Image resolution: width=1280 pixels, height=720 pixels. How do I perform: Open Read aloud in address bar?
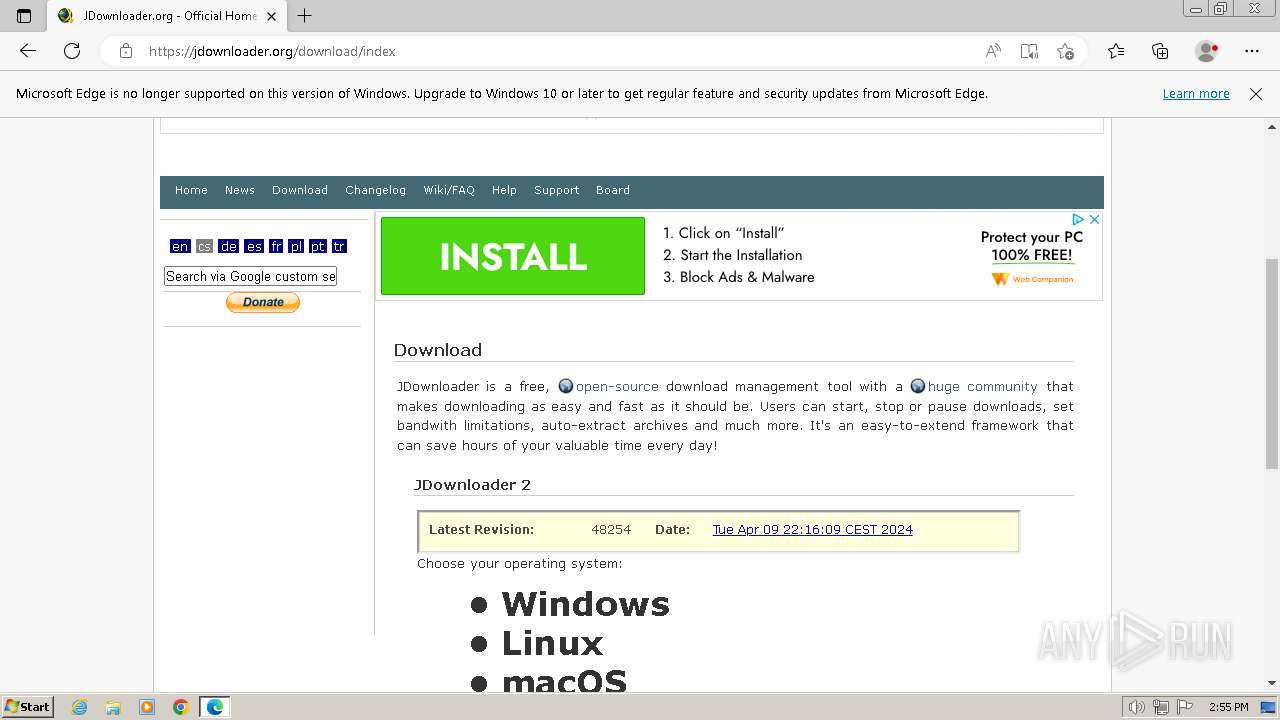[x=993, y=51]
